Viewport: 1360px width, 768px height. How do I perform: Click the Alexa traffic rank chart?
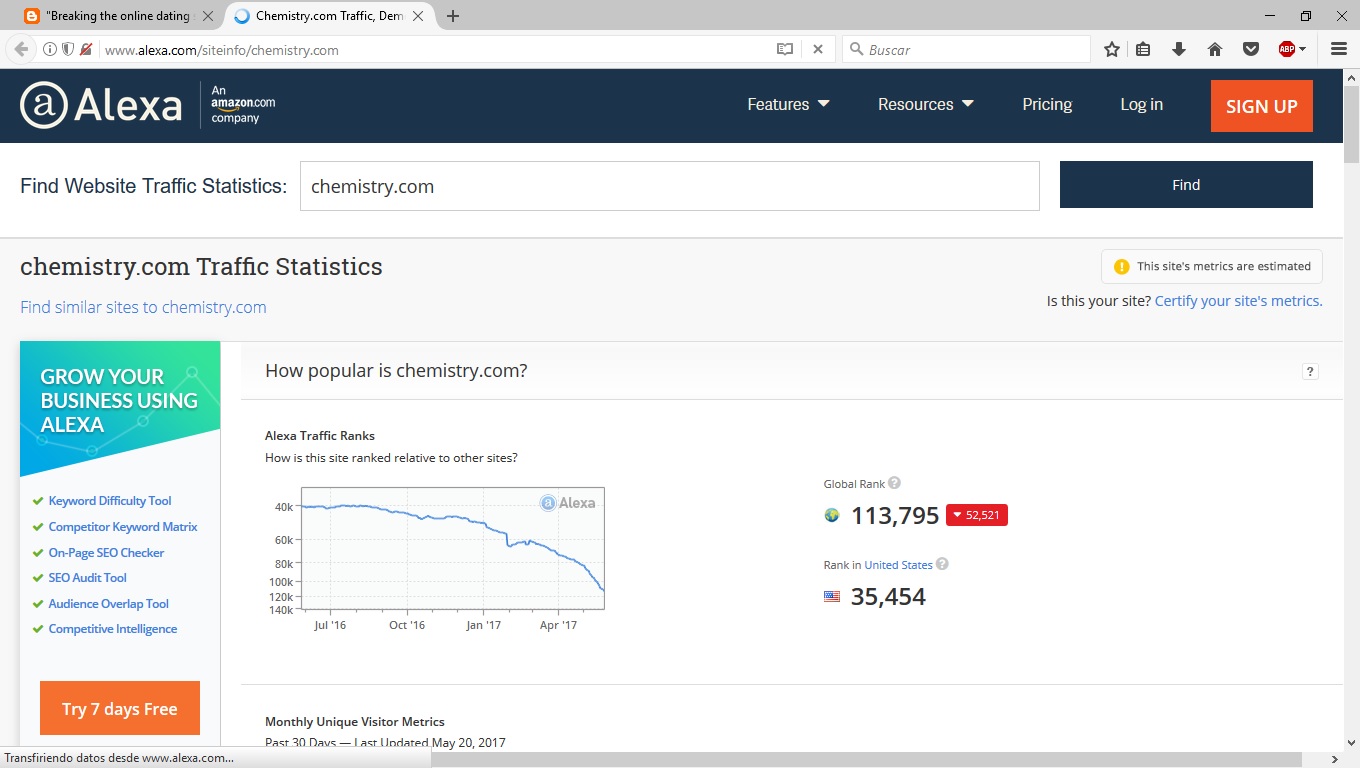click(452, 548)
